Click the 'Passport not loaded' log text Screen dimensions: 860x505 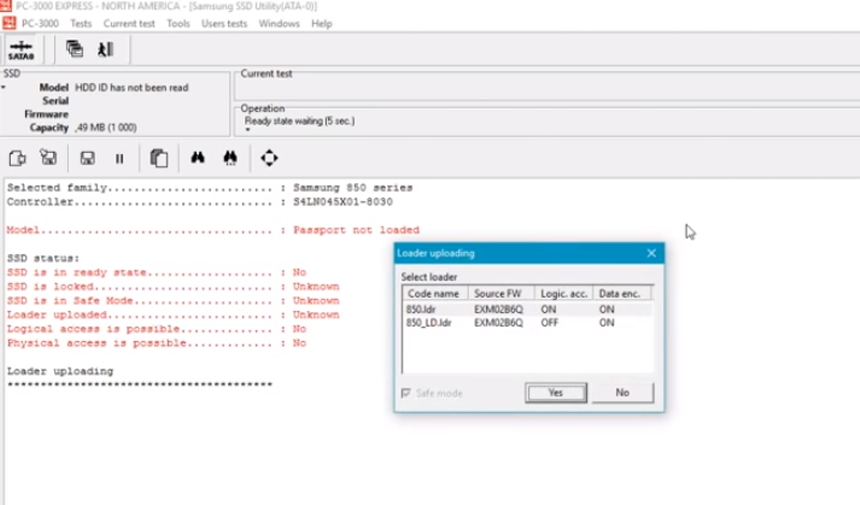click(x=356, y=230)
